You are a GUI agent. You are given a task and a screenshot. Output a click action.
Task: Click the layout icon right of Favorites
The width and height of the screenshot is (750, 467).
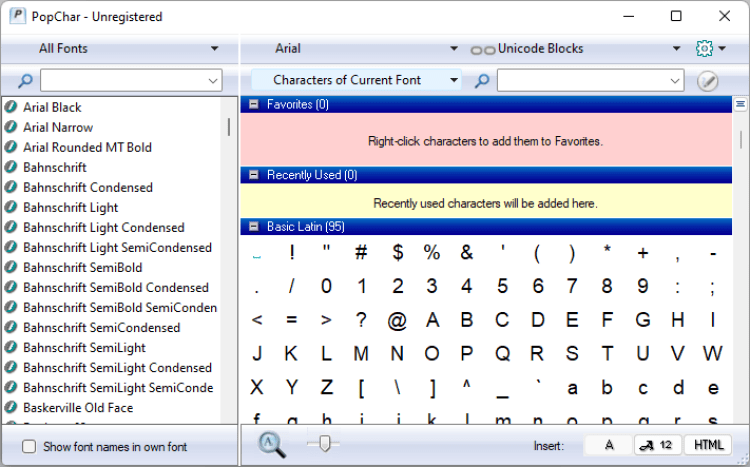coord(740,104)
